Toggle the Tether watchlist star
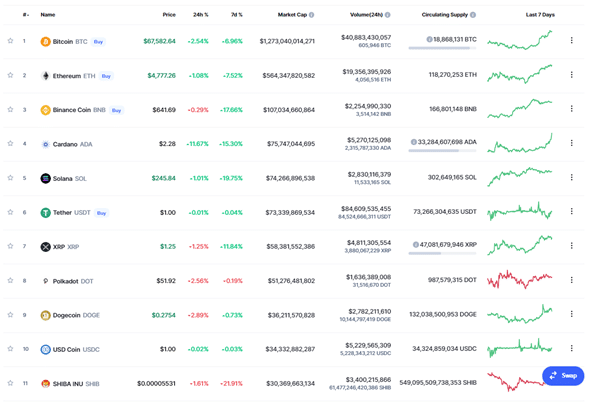This screenshot has height=404, width=589. click(11, 212)
